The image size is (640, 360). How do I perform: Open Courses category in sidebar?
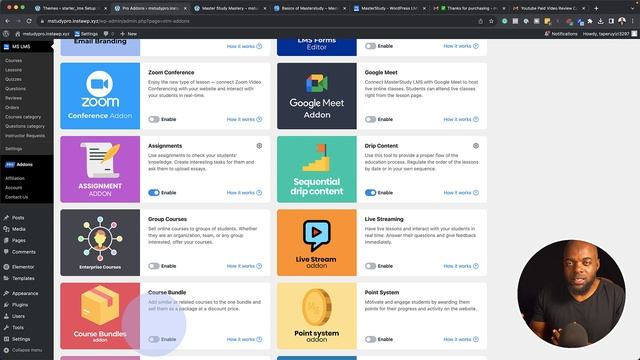(23, 117)
